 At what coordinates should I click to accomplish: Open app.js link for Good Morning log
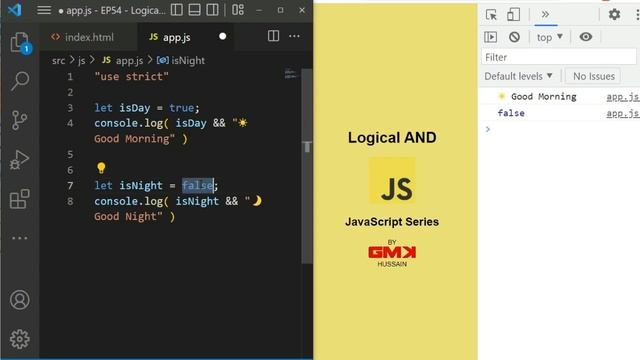tap(622, 97)
